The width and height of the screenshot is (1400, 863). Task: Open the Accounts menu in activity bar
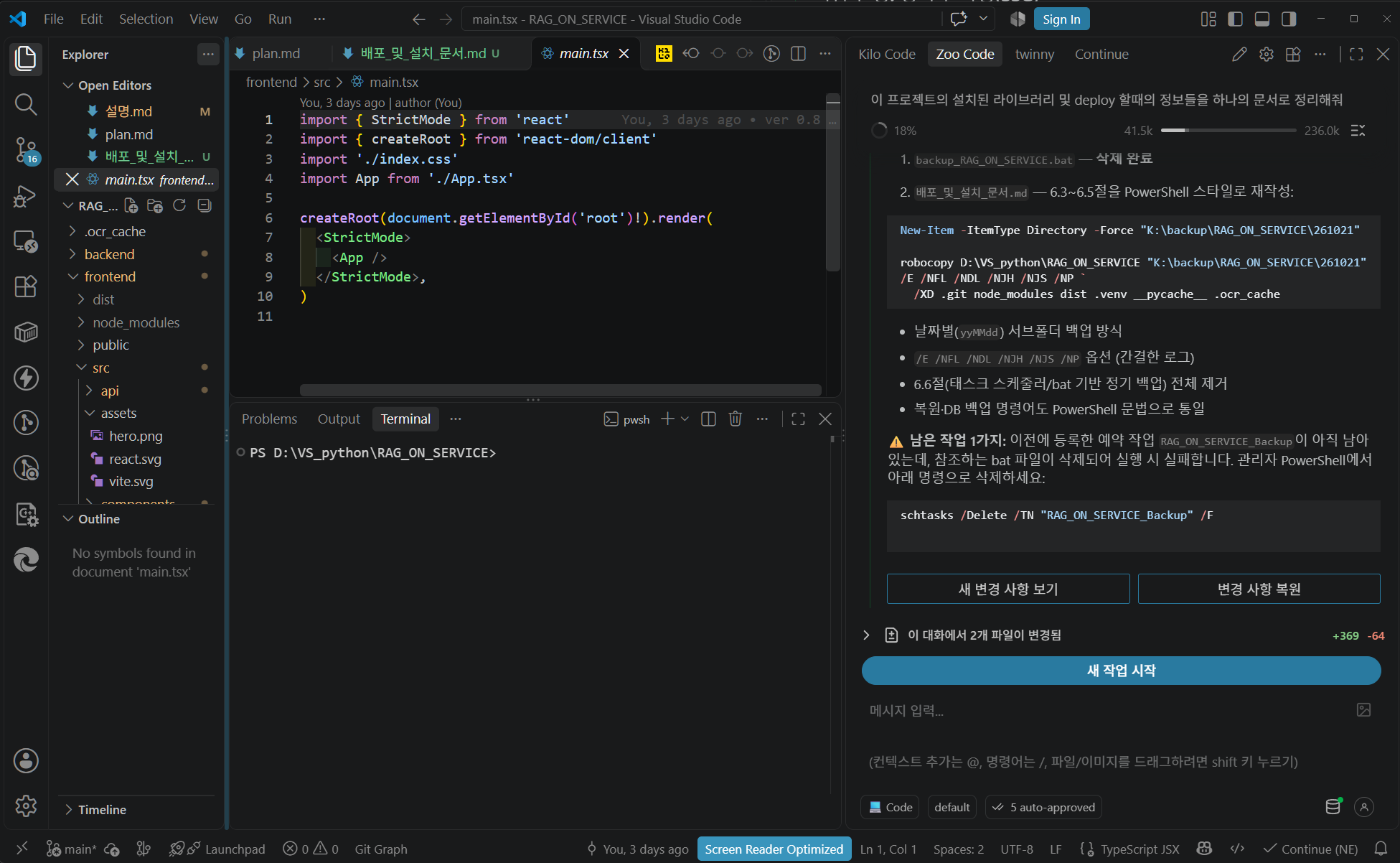coord(26,760)
